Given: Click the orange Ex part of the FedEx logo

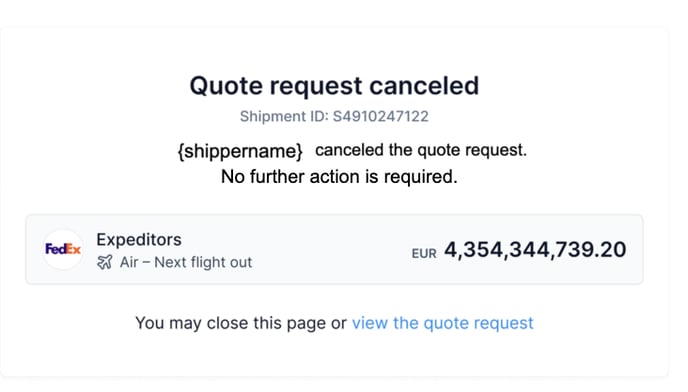Looking at the screenshot, I should (72, 249).
